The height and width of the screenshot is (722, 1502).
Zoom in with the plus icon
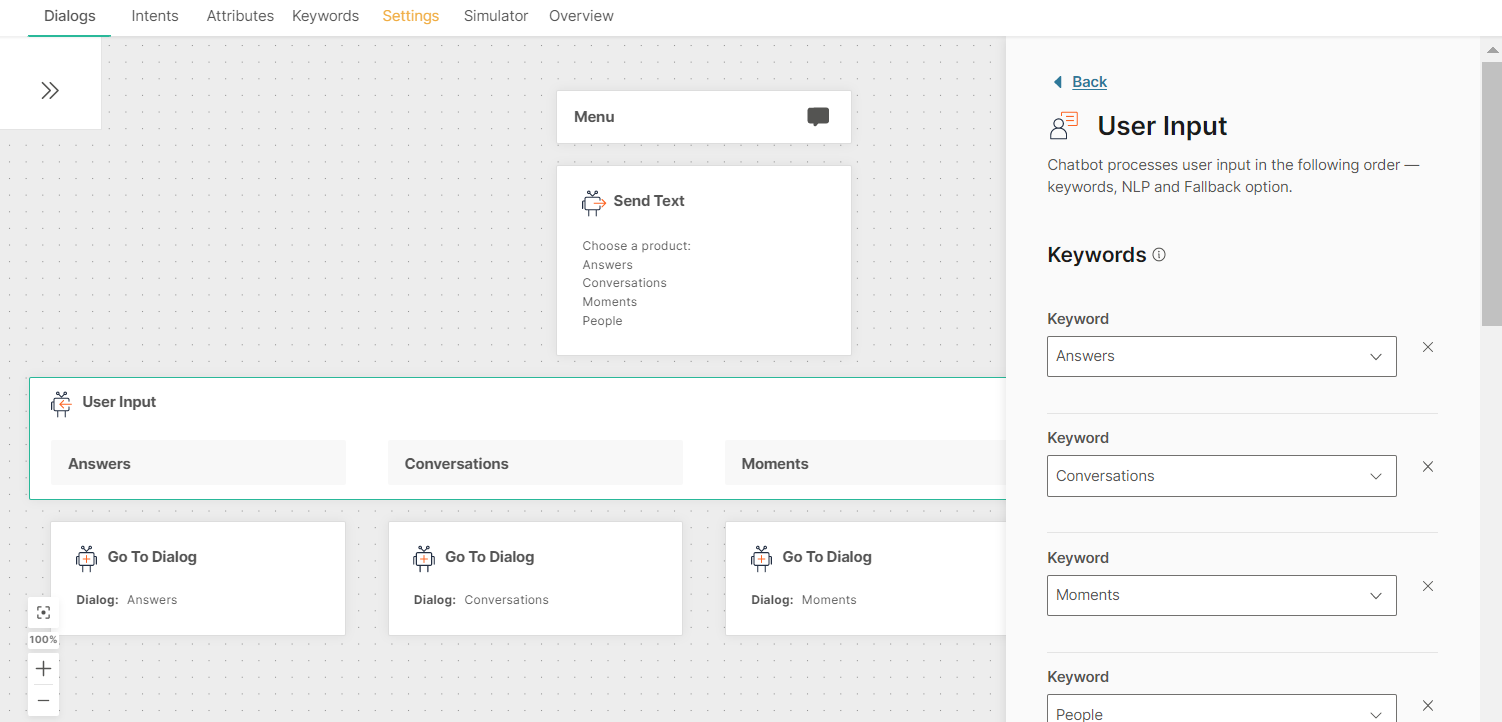coord(43,669)
